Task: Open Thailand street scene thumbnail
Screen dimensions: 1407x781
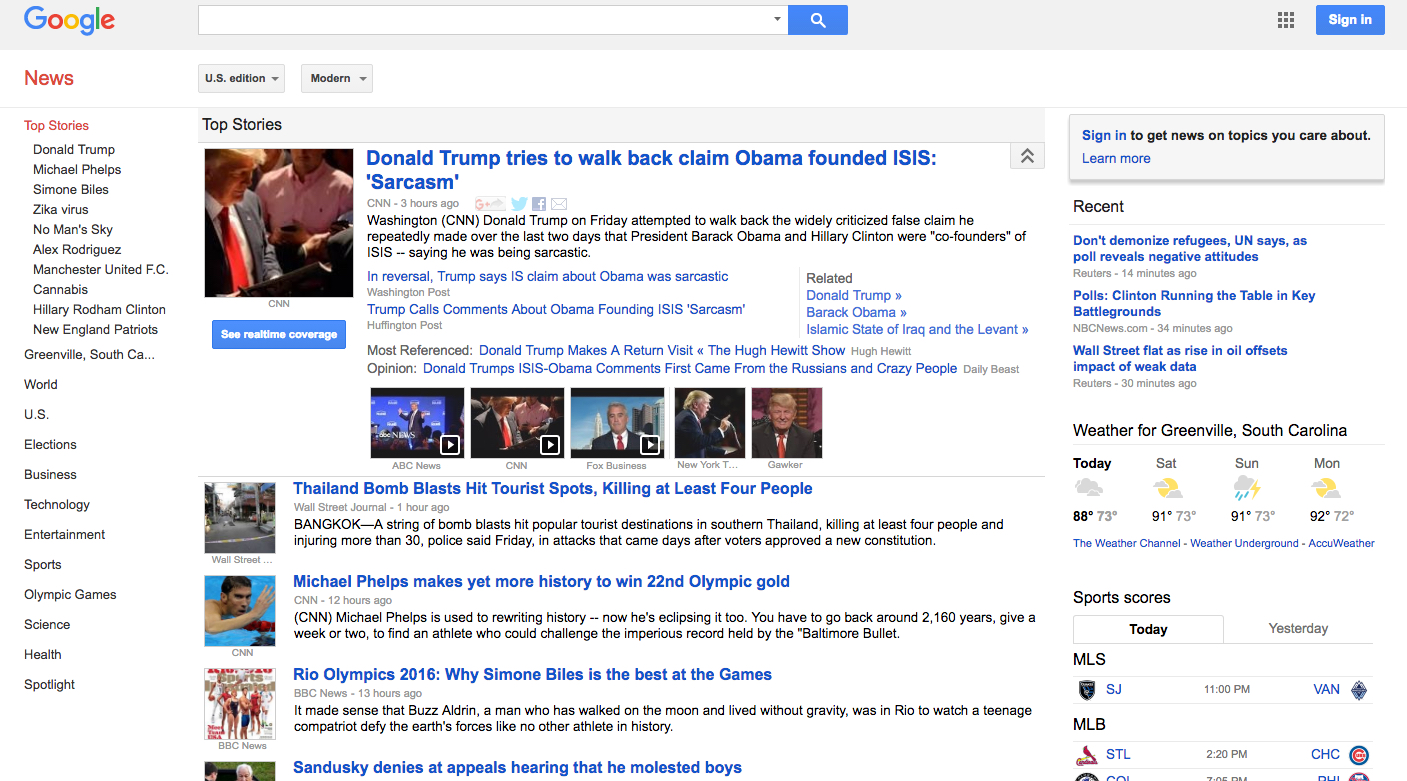Action: click(x=240, y=518)
